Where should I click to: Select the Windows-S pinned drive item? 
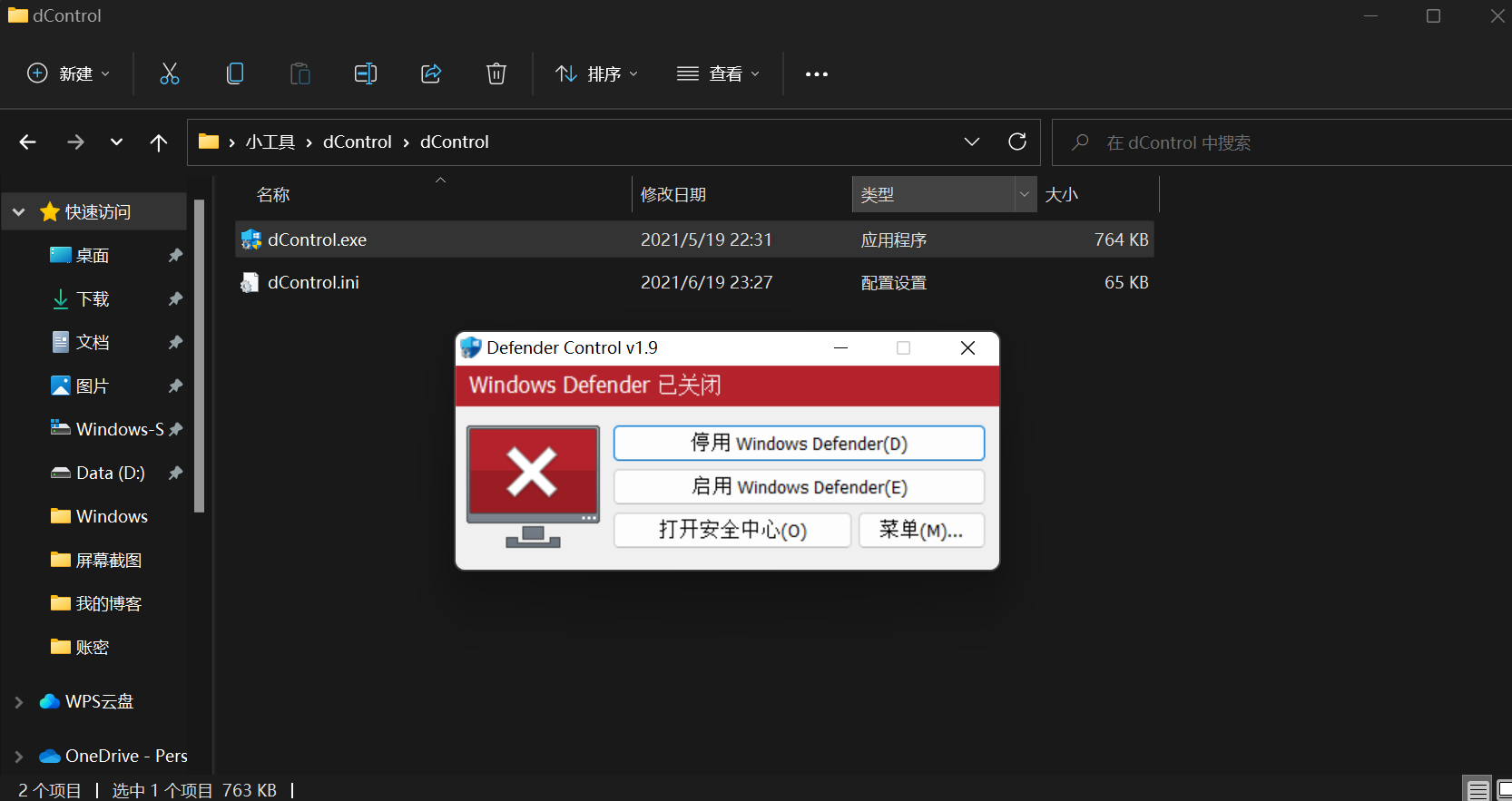(x=120, y=430)
